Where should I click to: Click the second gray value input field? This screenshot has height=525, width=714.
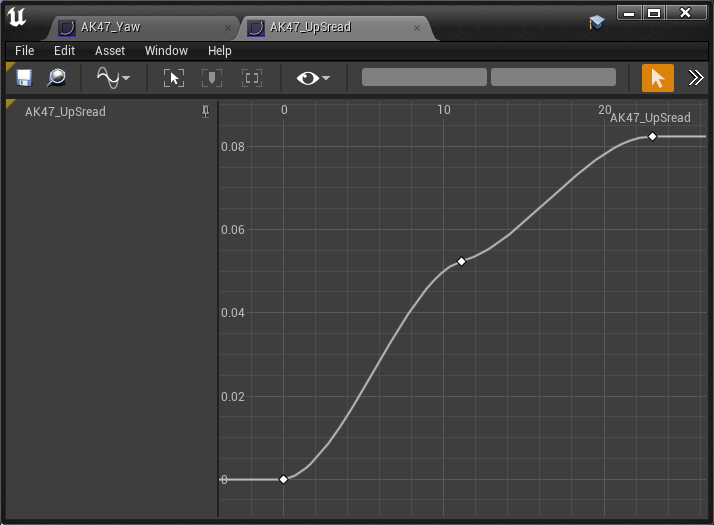tap(553, 77)
